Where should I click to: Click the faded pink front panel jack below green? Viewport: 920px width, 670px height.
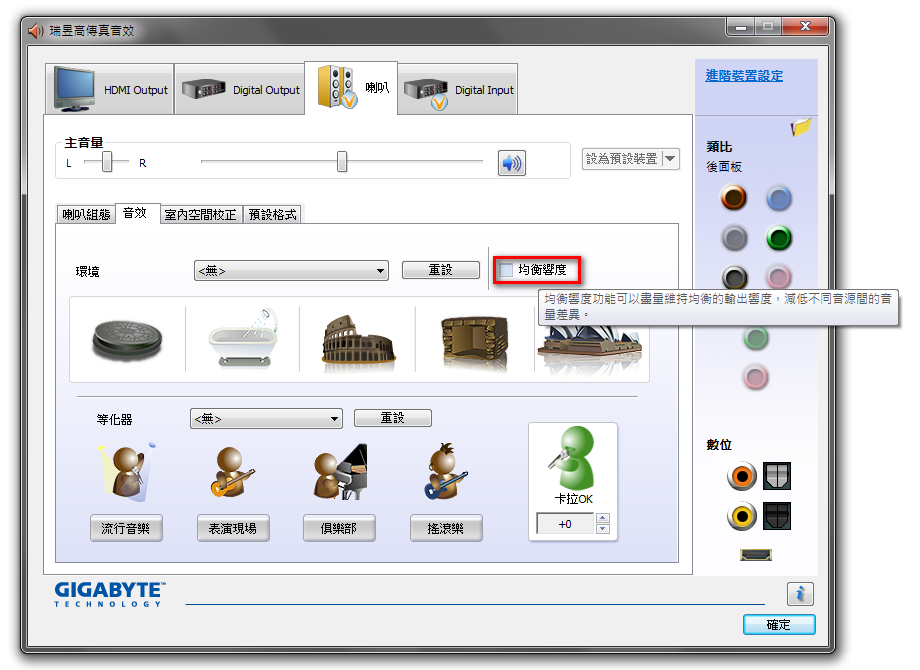756,377
